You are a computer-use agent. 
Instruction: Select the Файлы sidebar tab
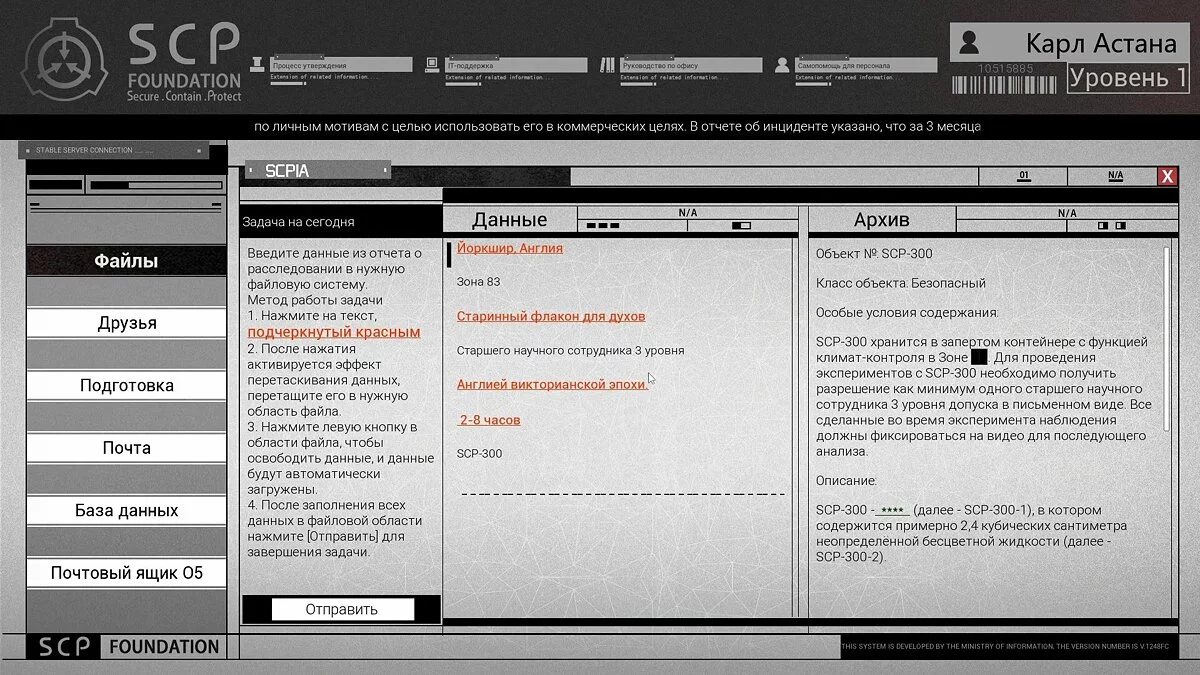[126, 261]
